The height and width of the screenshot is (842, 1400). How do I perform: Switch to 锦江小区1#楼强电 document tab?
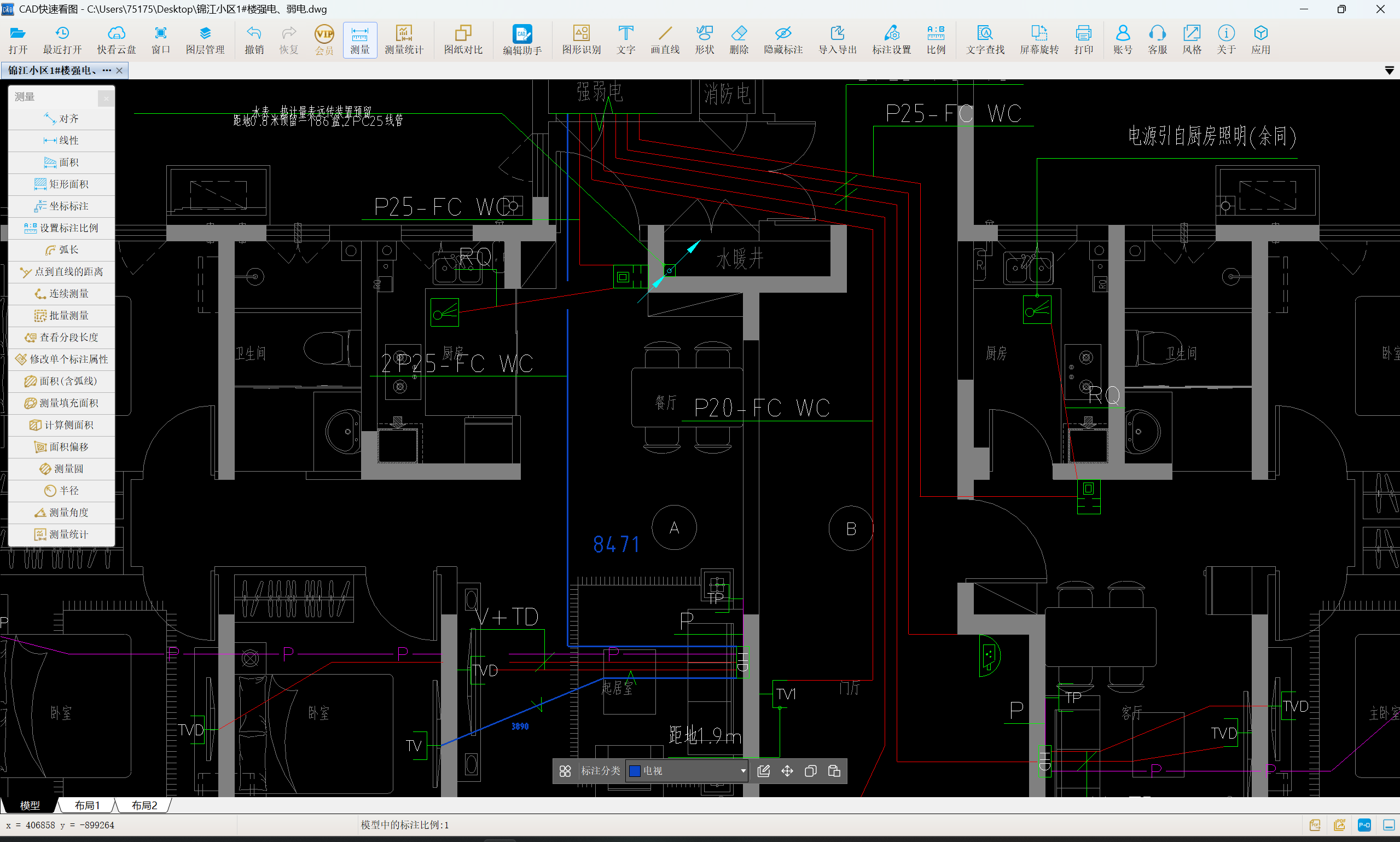pos(59,71)
